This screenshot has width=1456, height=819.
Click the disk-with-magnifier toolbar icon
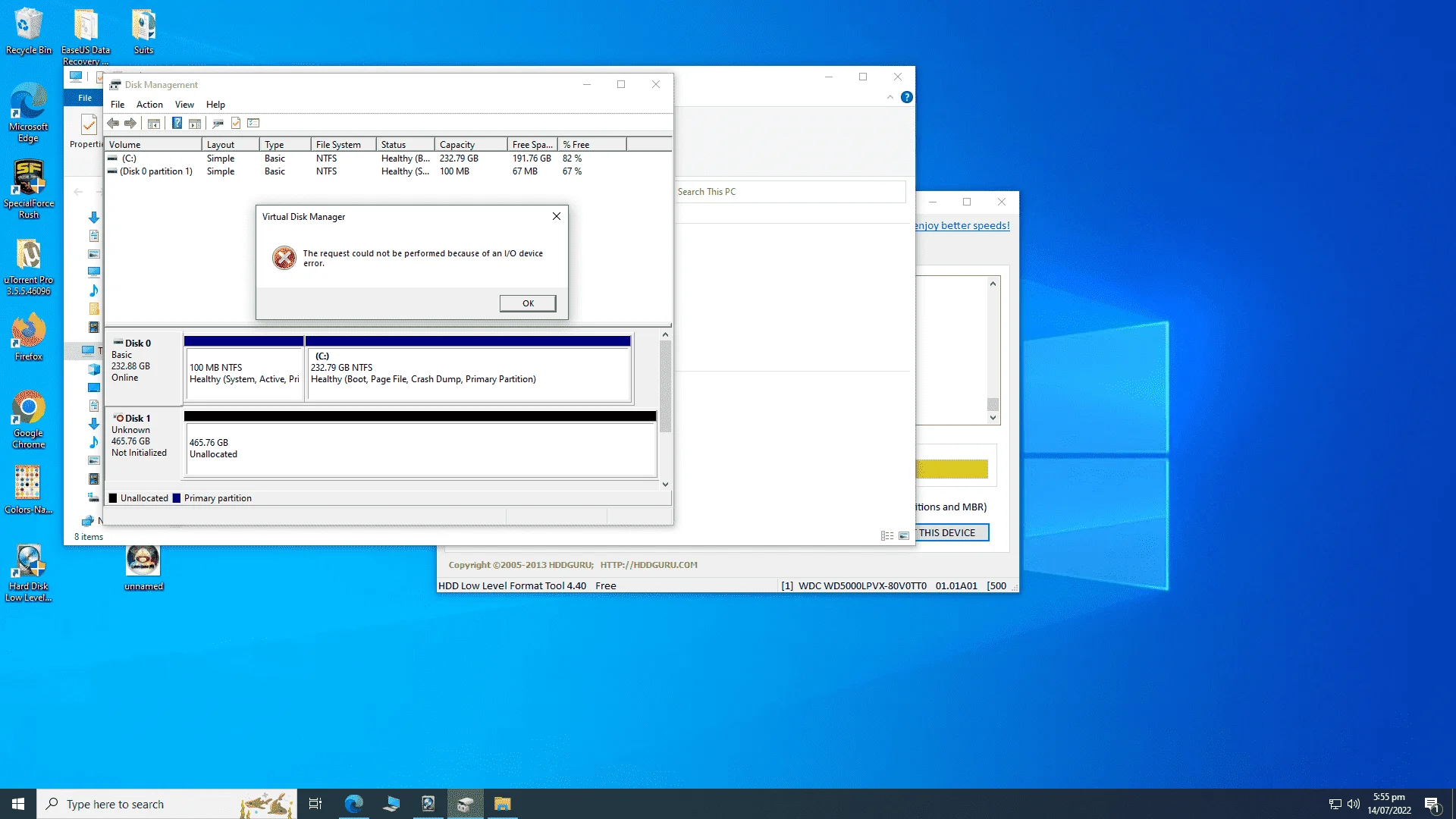[218, 123]
